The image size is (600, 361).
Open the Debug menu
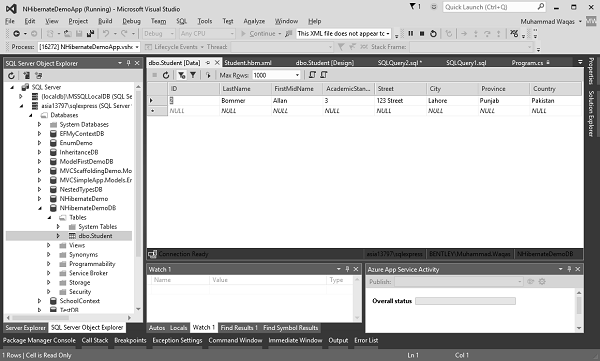tap(131, 21)
